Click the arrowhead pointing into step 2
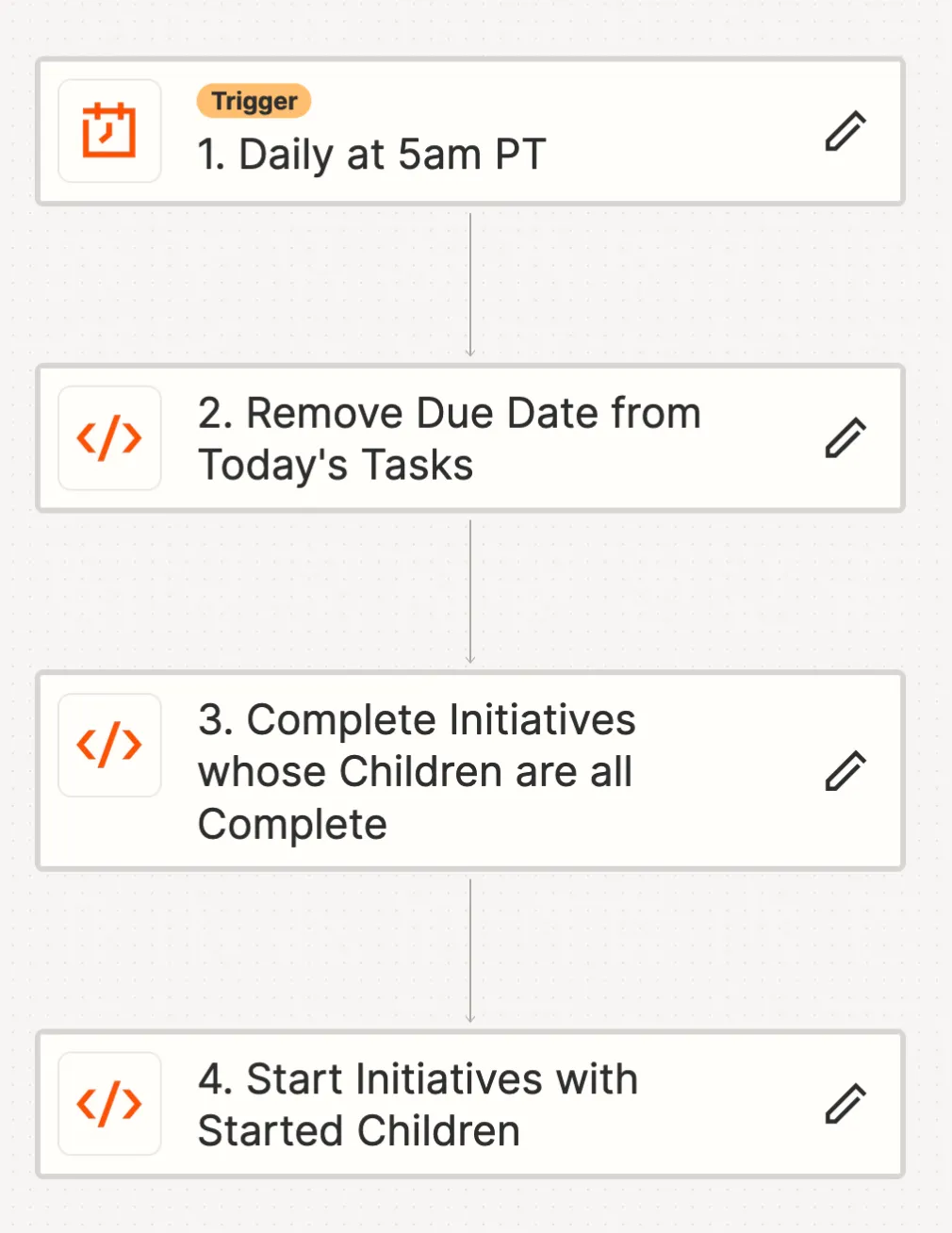 [x=470, y=353]
